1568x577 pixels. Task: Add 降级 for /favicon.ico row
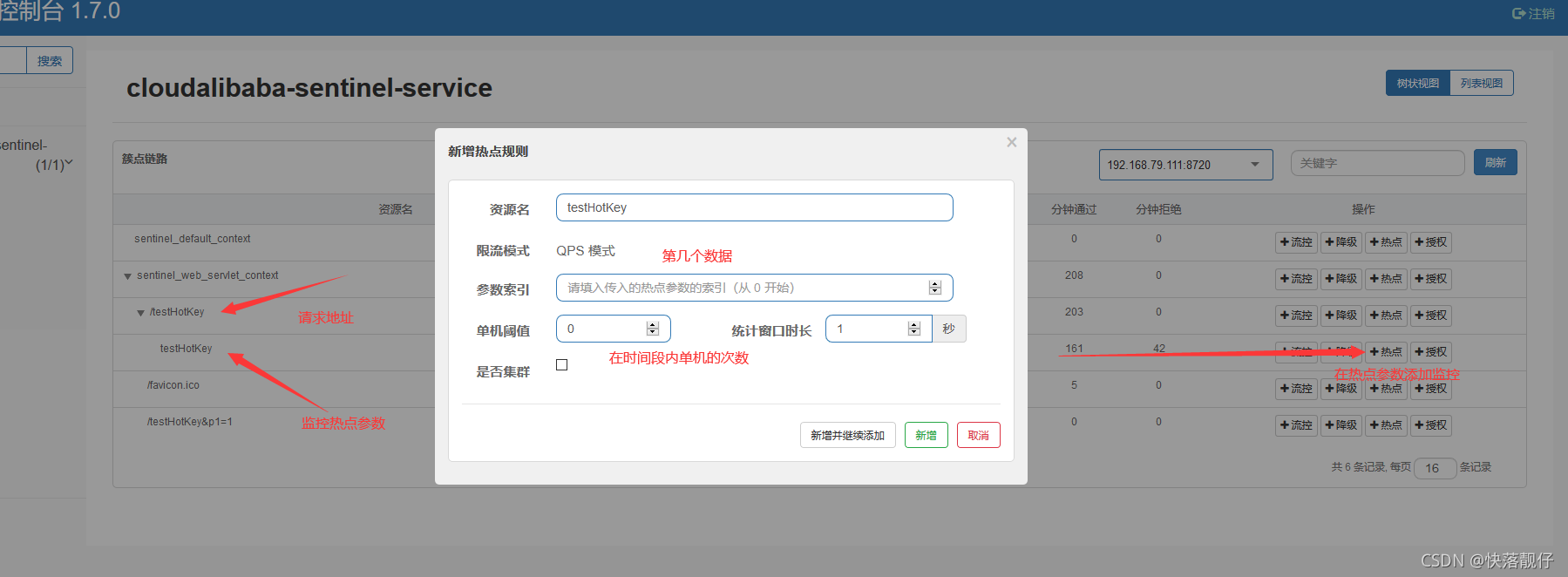(x=1341, y=389)
